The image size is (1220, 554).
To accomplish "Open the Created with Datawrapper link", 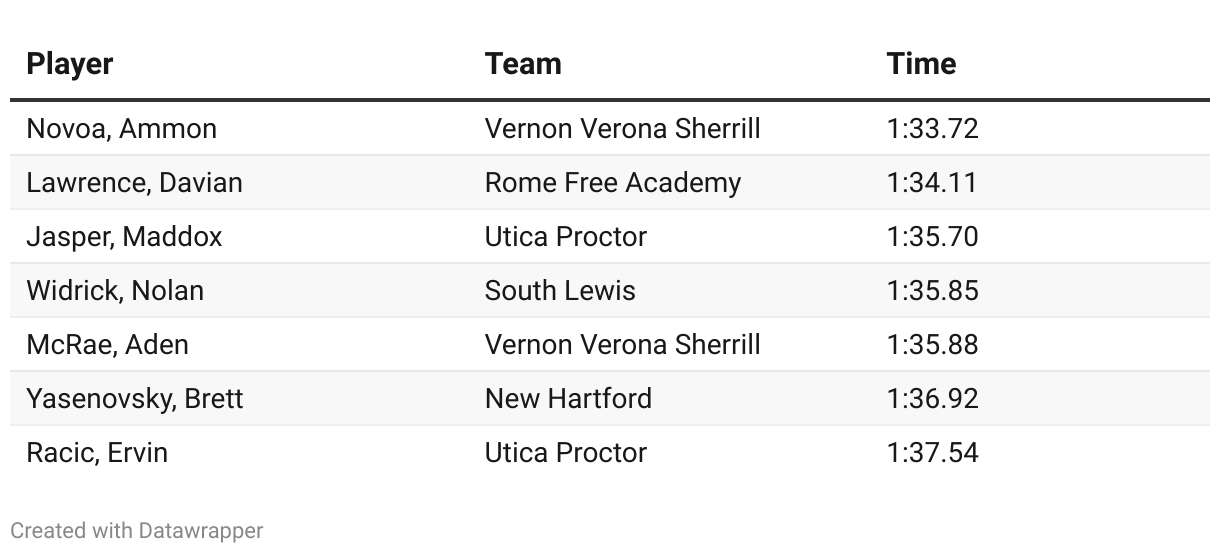I will pyautogui.click(x=137, y=530).
